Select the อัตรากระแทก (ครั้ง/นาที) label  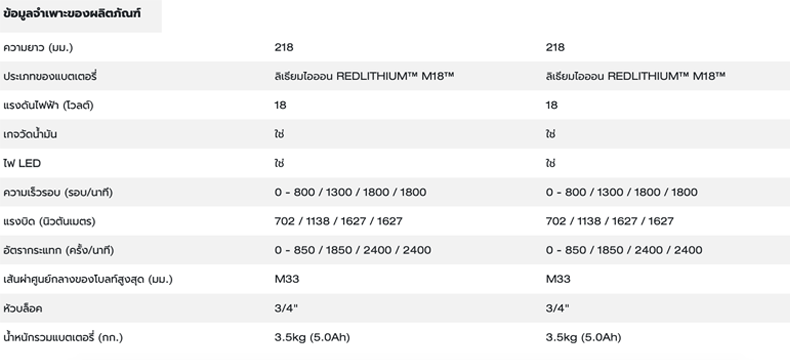pyautogui.click(x=58, y=251)
